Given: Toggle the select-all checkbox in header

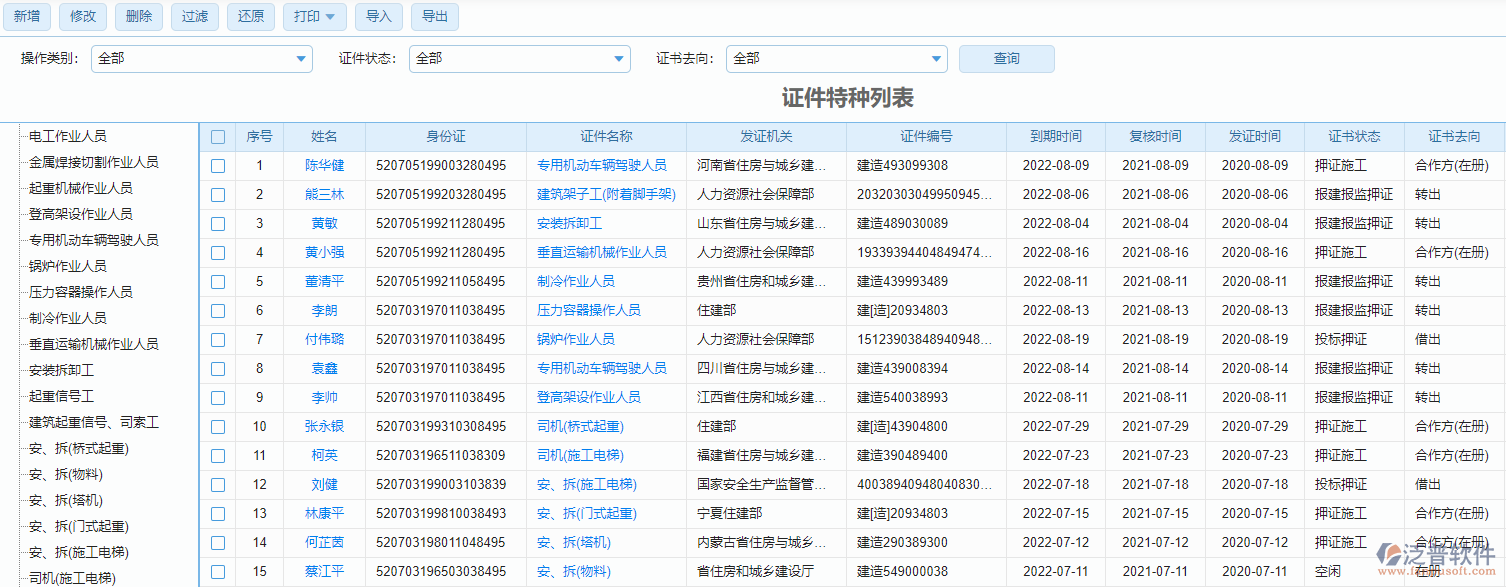Looking at the screenshot, I should 218,136.
